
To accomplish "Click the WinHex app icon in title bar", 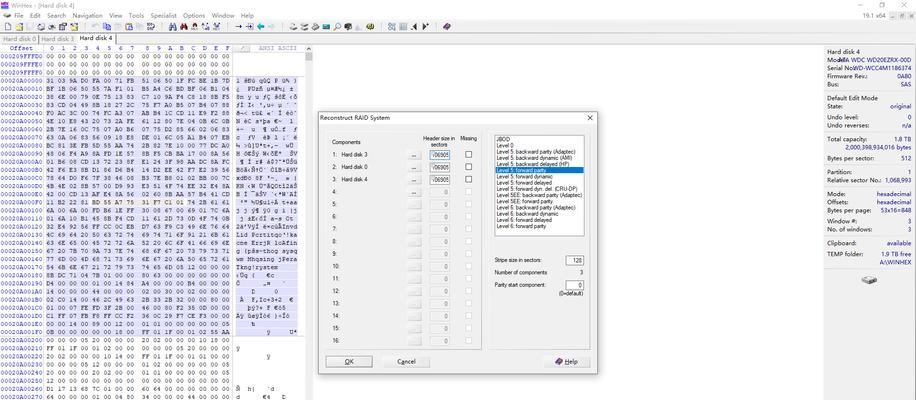I will (x=5, y=5).
